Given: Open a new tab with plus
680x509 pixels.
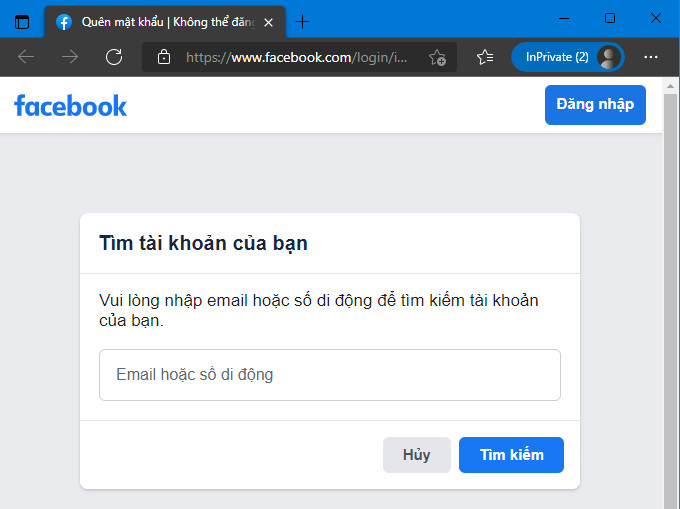Looking at the screenshot, I should [x=302, y=21].
